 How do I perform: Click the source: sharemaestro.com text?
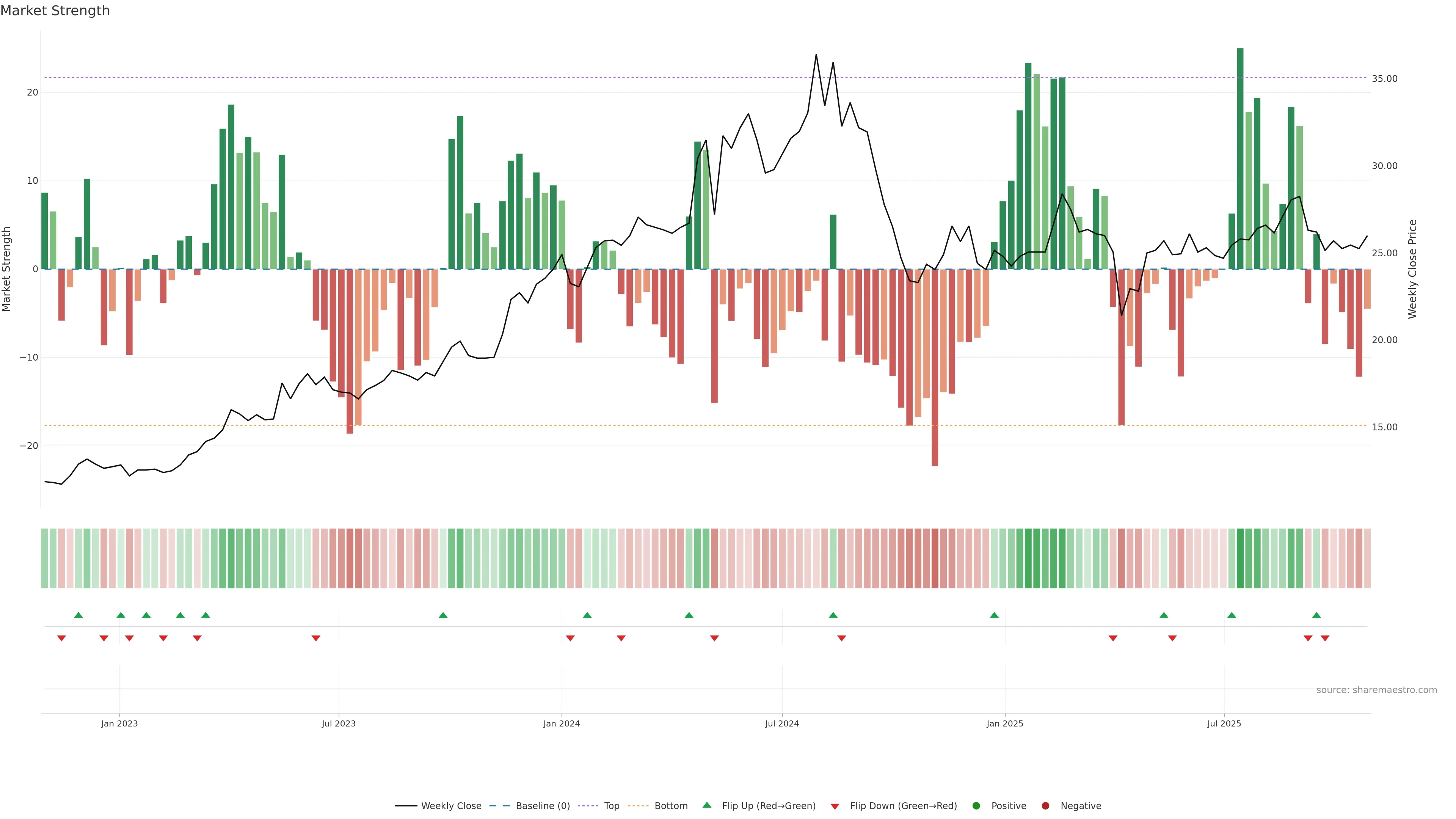[x=1376, y=690]
